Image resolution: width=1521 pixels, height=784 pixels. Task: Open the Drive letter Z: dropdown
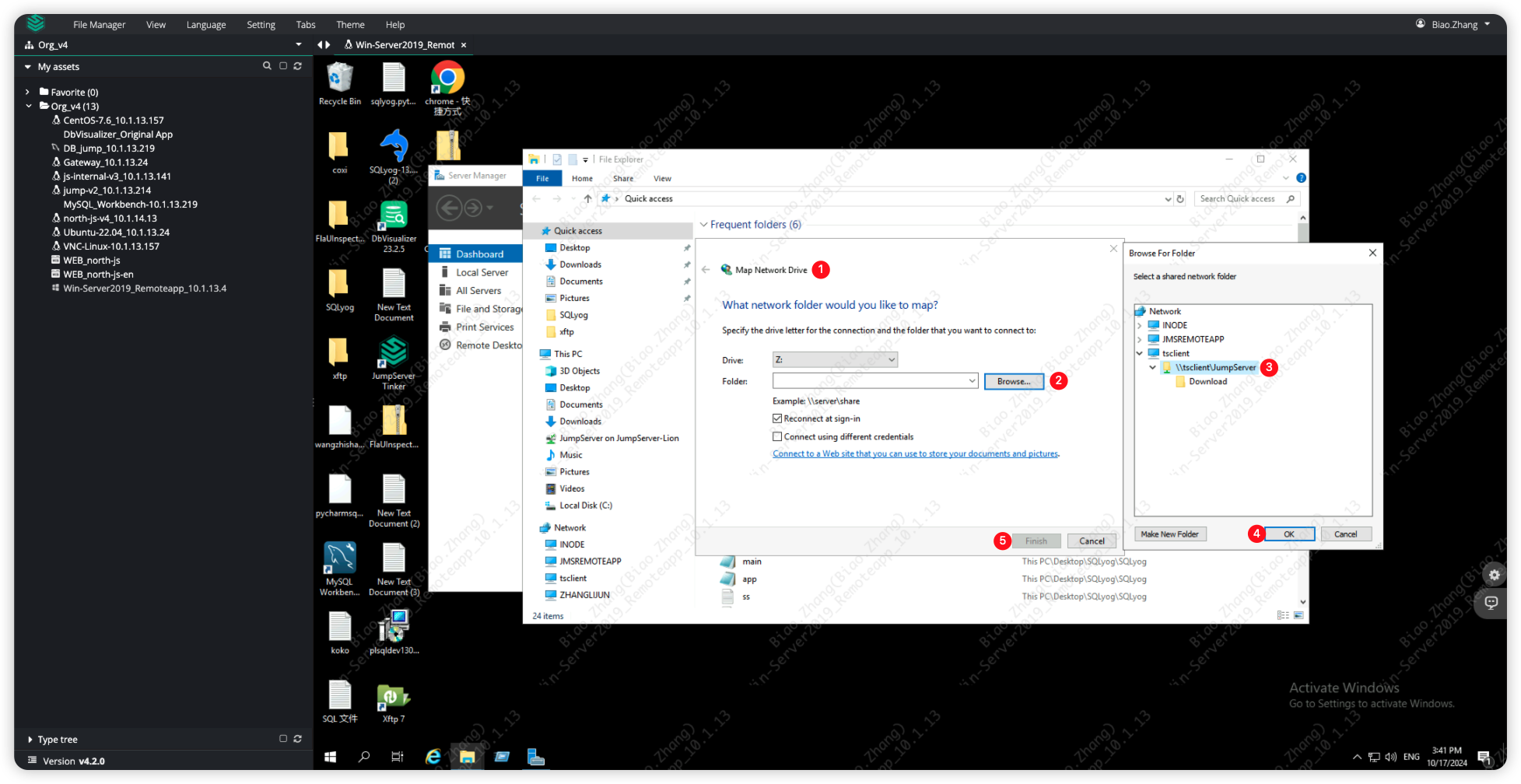click(x=835, y=359)
